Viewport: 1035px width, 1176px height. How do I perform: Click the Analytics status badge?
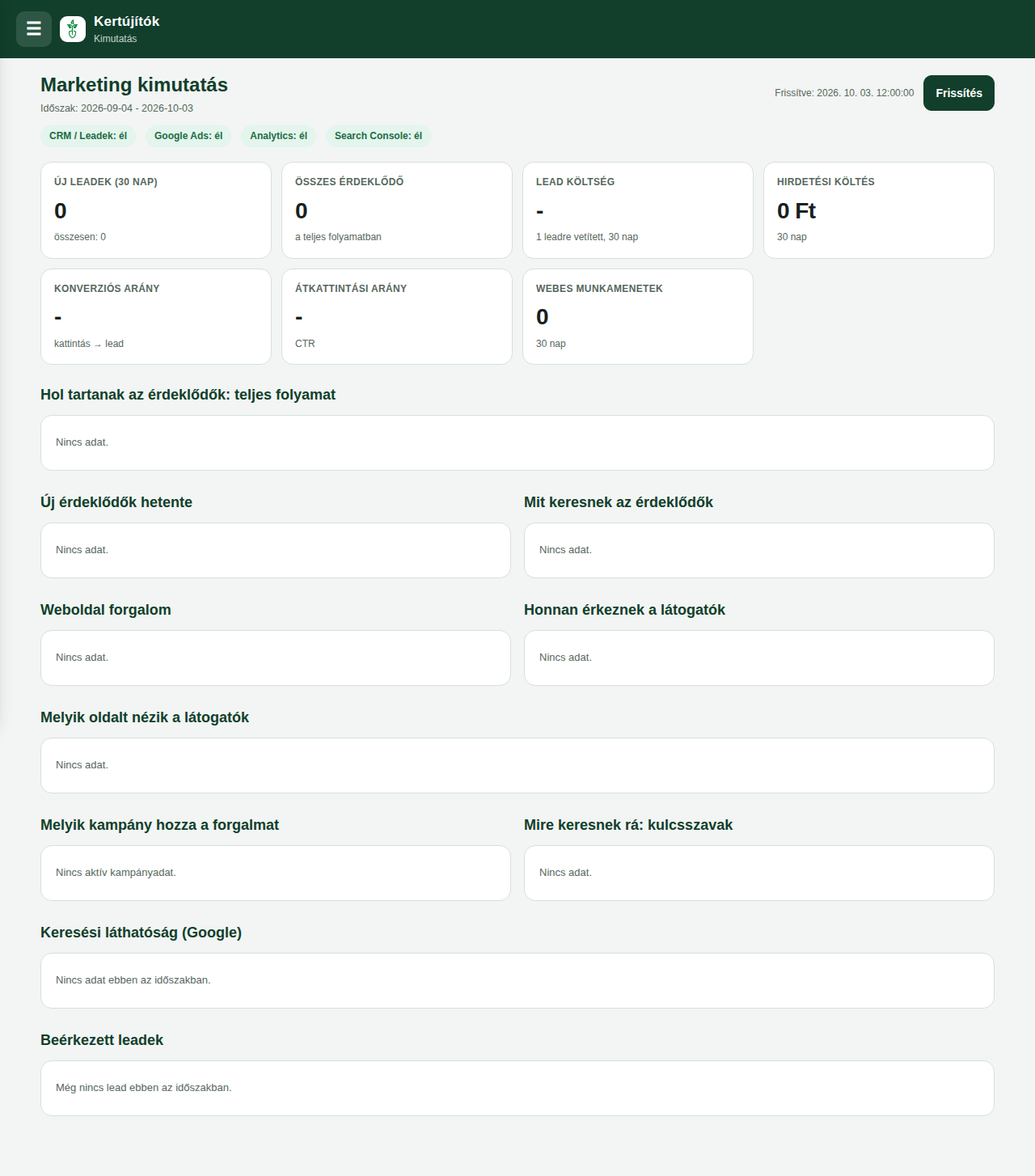278,136
